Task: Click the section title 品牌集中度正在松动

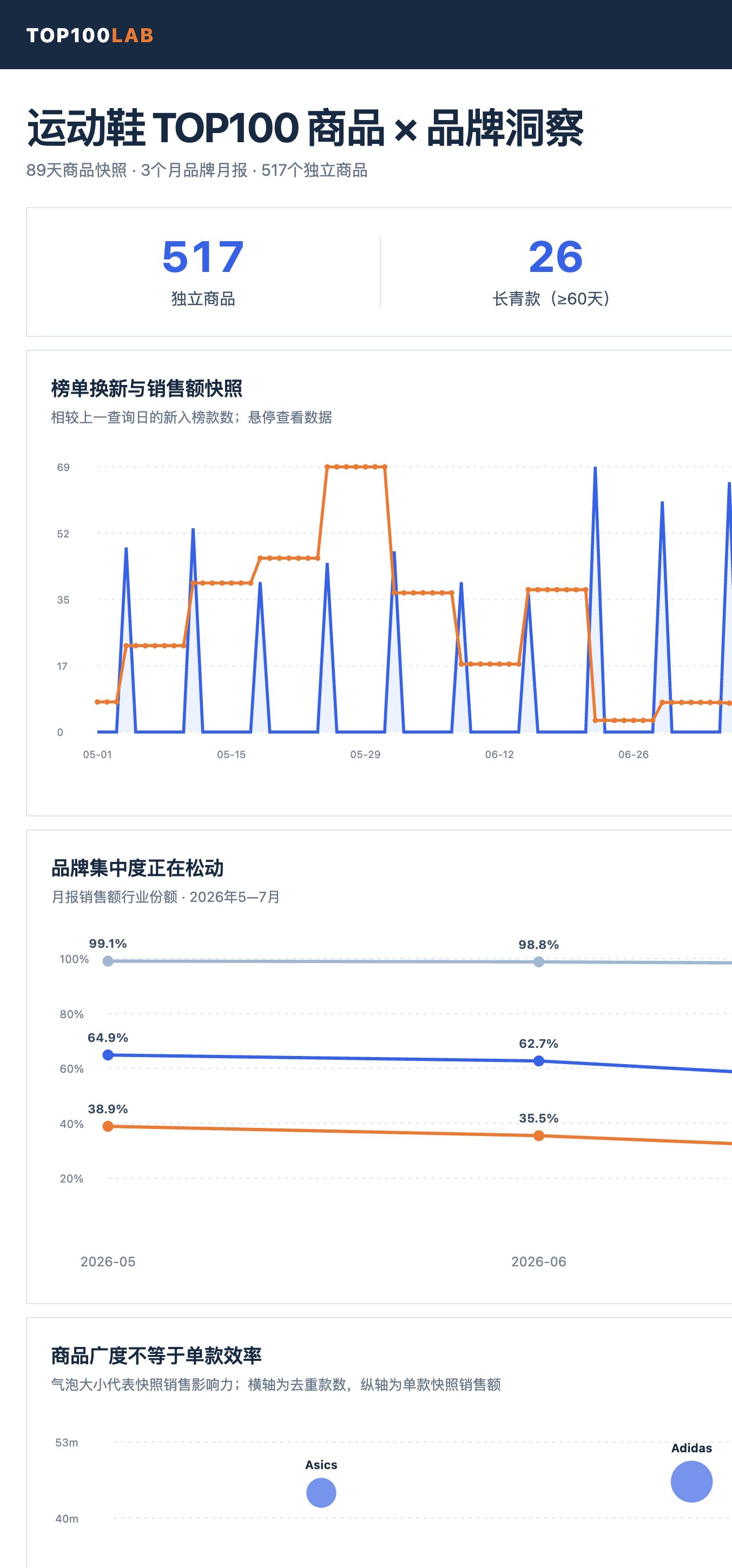Action: [x=137, y=868]
